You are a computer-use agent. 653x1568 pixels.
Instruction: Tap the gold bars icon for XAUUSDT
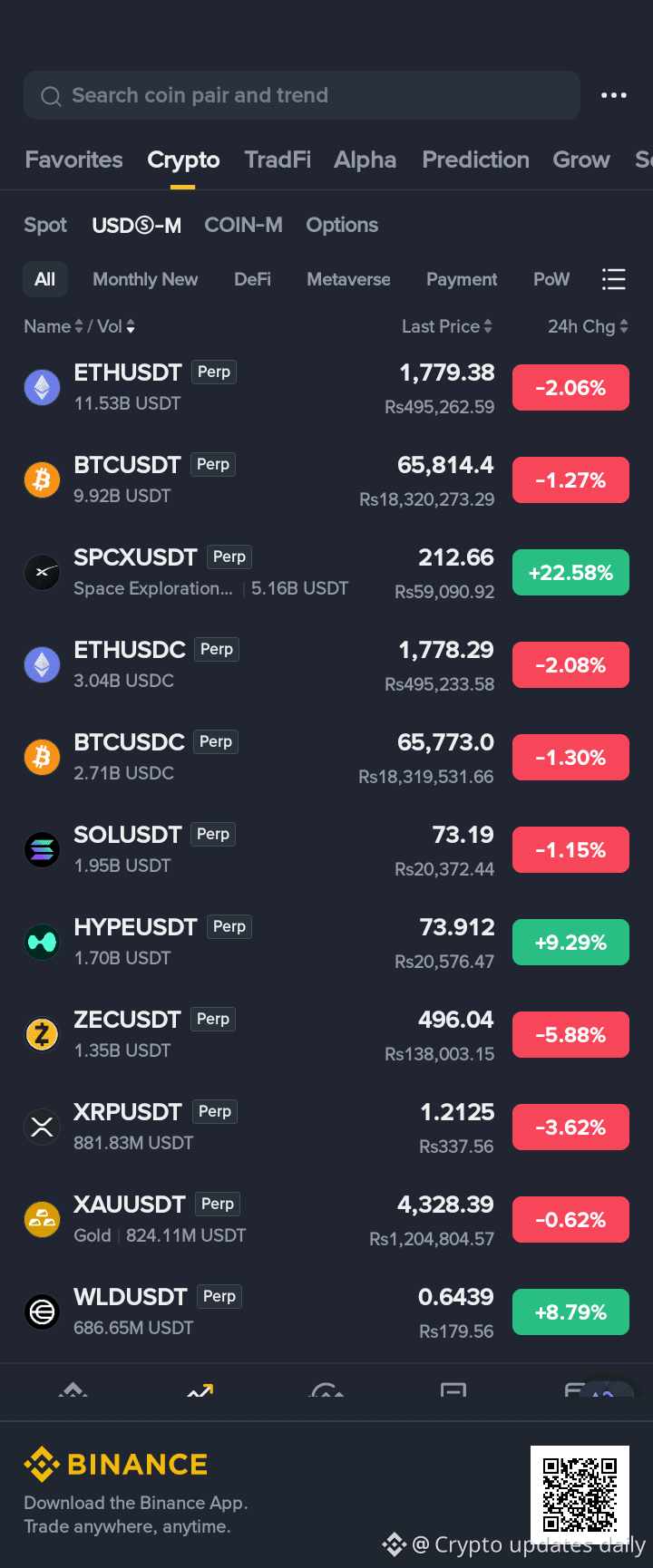coord(42,1220)
